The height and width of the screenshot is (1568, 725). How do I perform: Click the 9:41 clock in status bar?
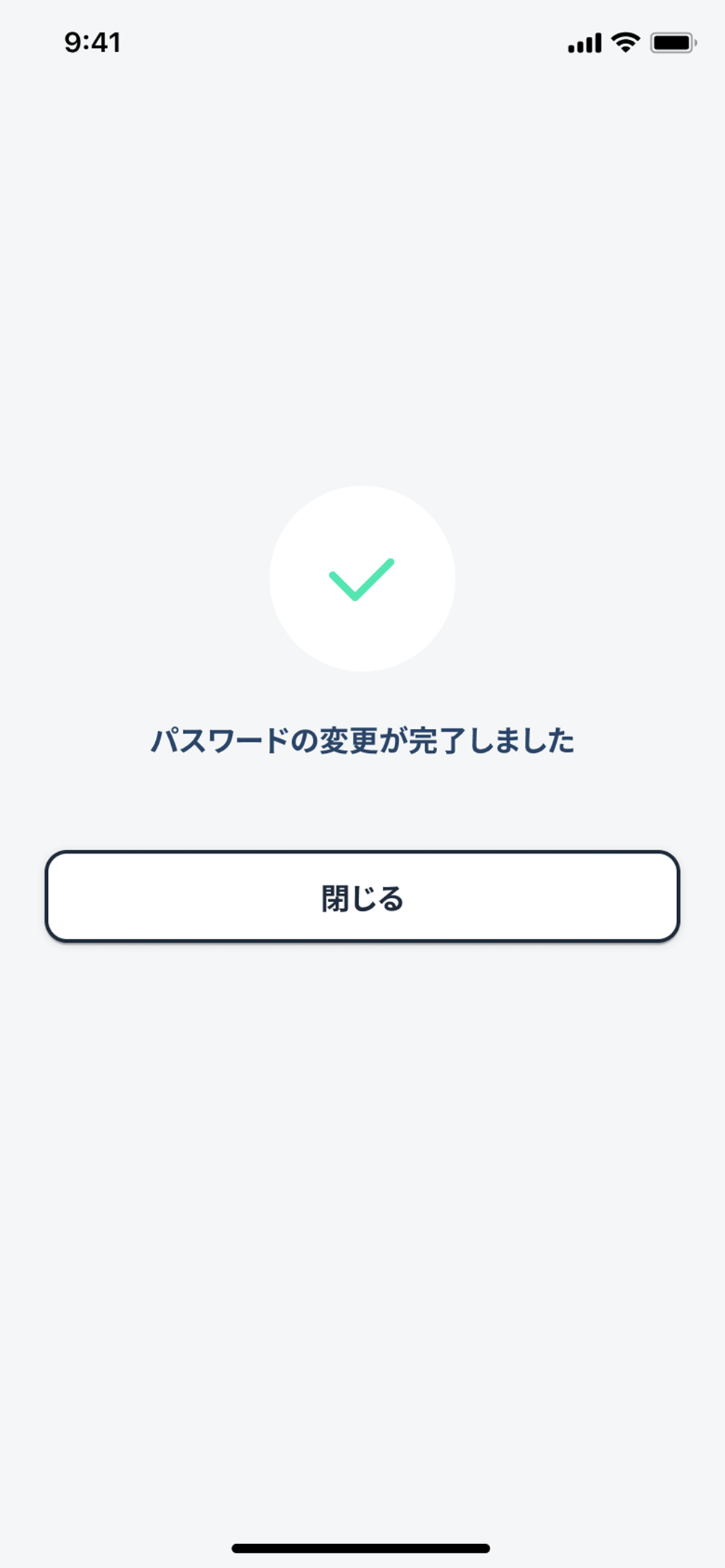click(92, 42)
